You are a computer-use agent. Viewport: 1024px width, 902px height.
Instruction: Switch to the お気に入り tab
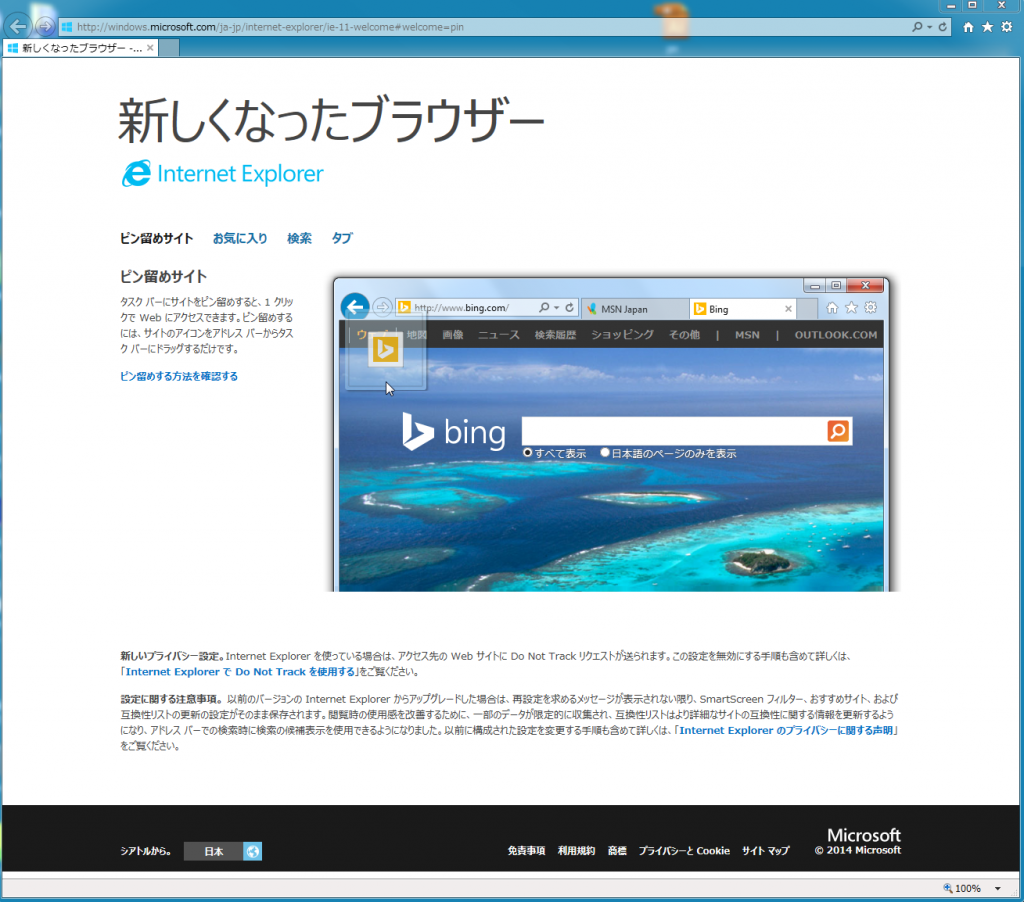240,238
